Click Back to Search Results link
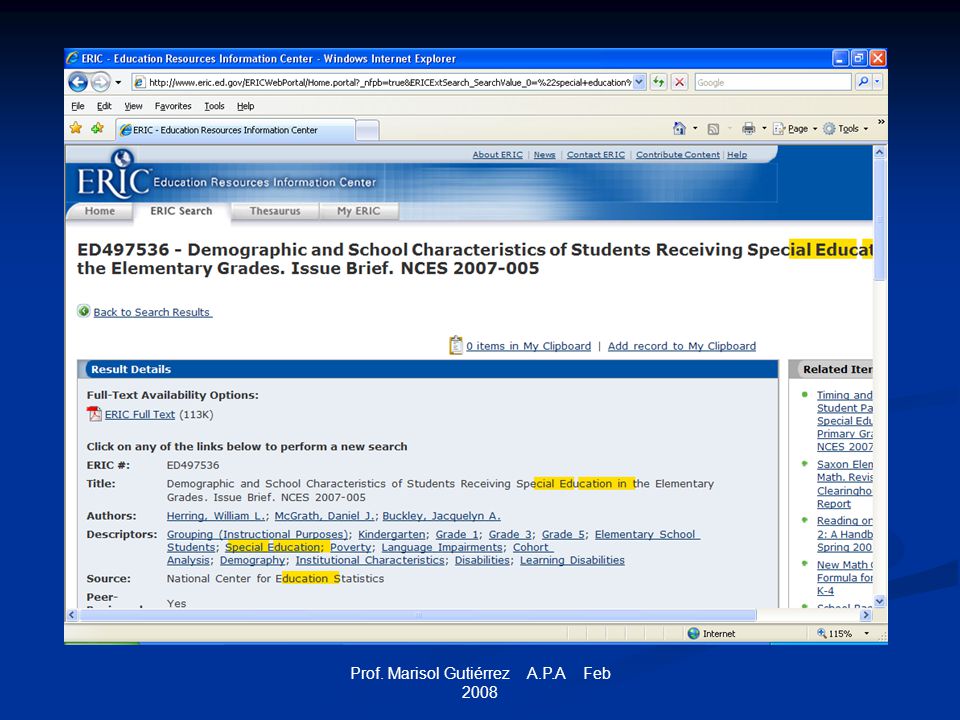The image size is (960, 720). (x=152, y=312)
